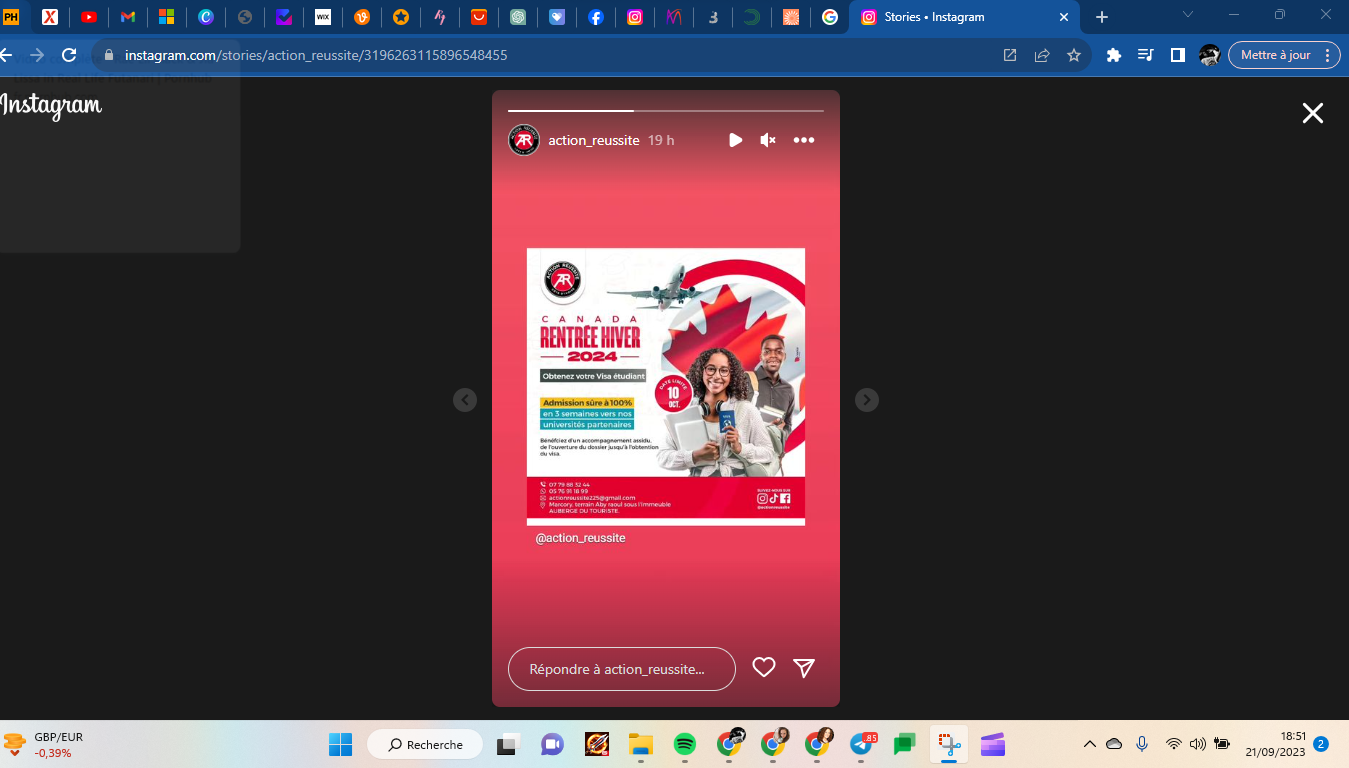Open the three-dots story options menu
Screen dimensions: 1349x768
pyautogui.click(x=804, y=140)
